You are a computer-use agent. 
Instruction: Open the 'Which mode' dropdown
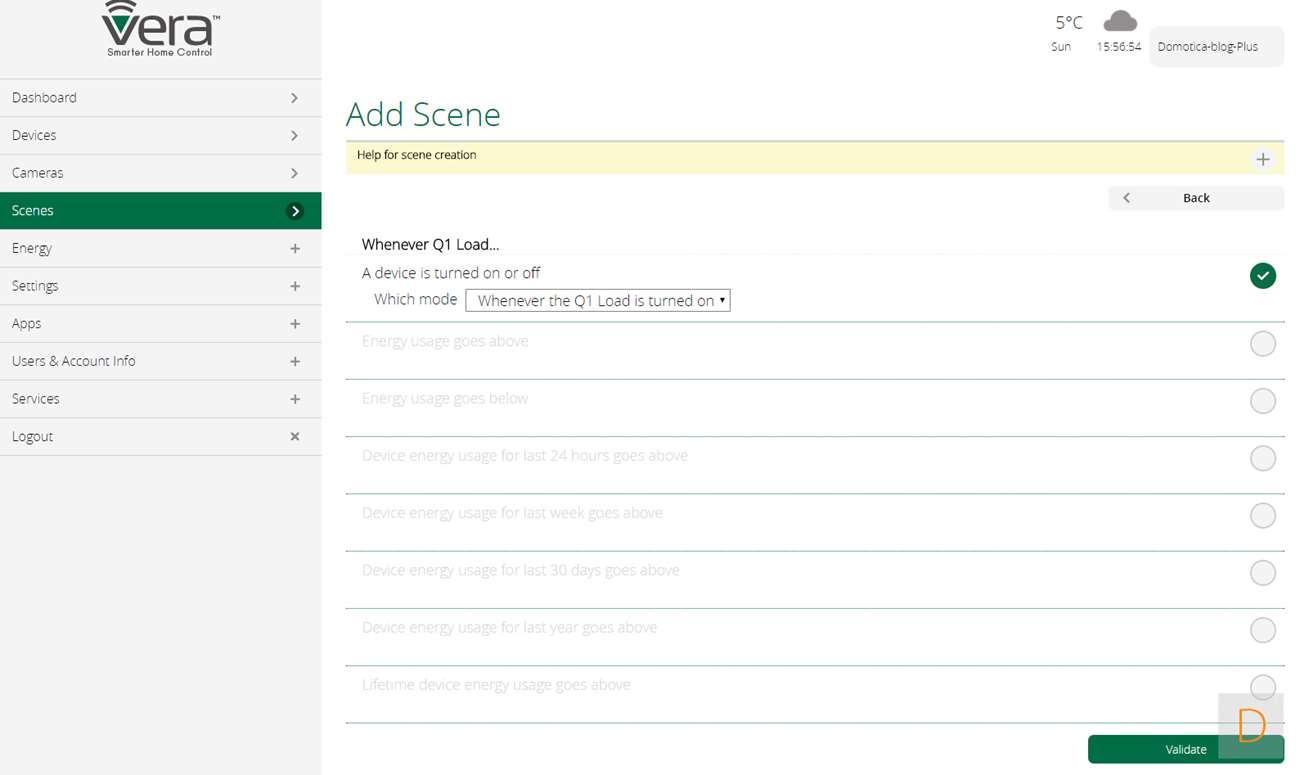(597, 301)
